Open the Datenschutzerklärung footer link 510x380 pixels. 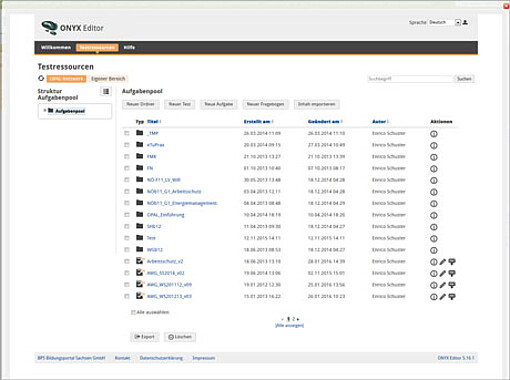click(x=161, y=358)
